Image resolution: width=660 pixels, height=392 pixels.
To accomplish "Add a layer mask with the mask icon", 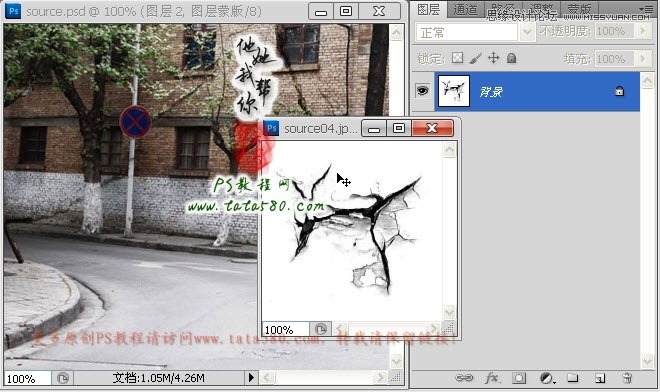I will click(x=519, y=378).
